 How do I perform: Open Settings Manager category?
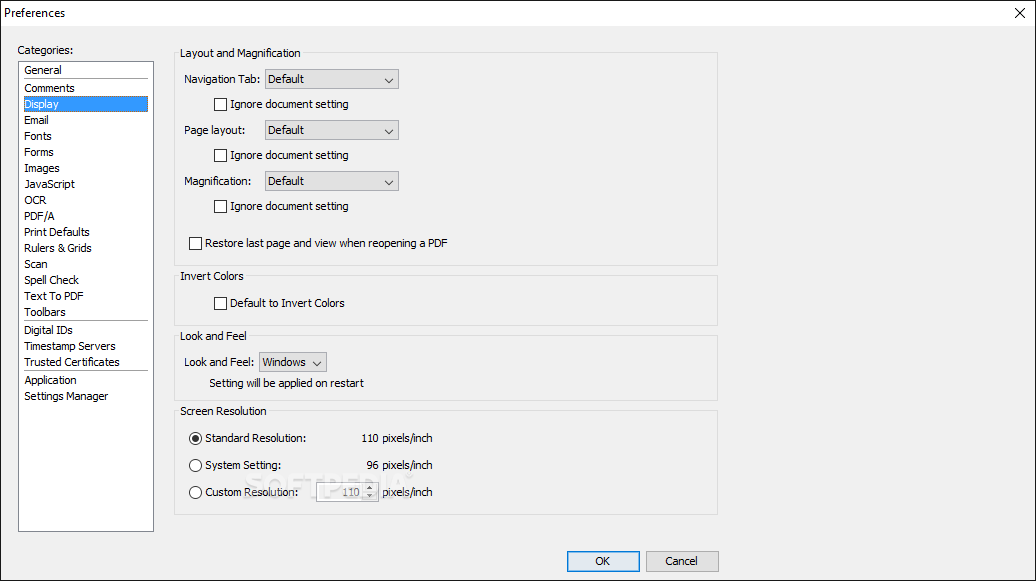[66, 396]
